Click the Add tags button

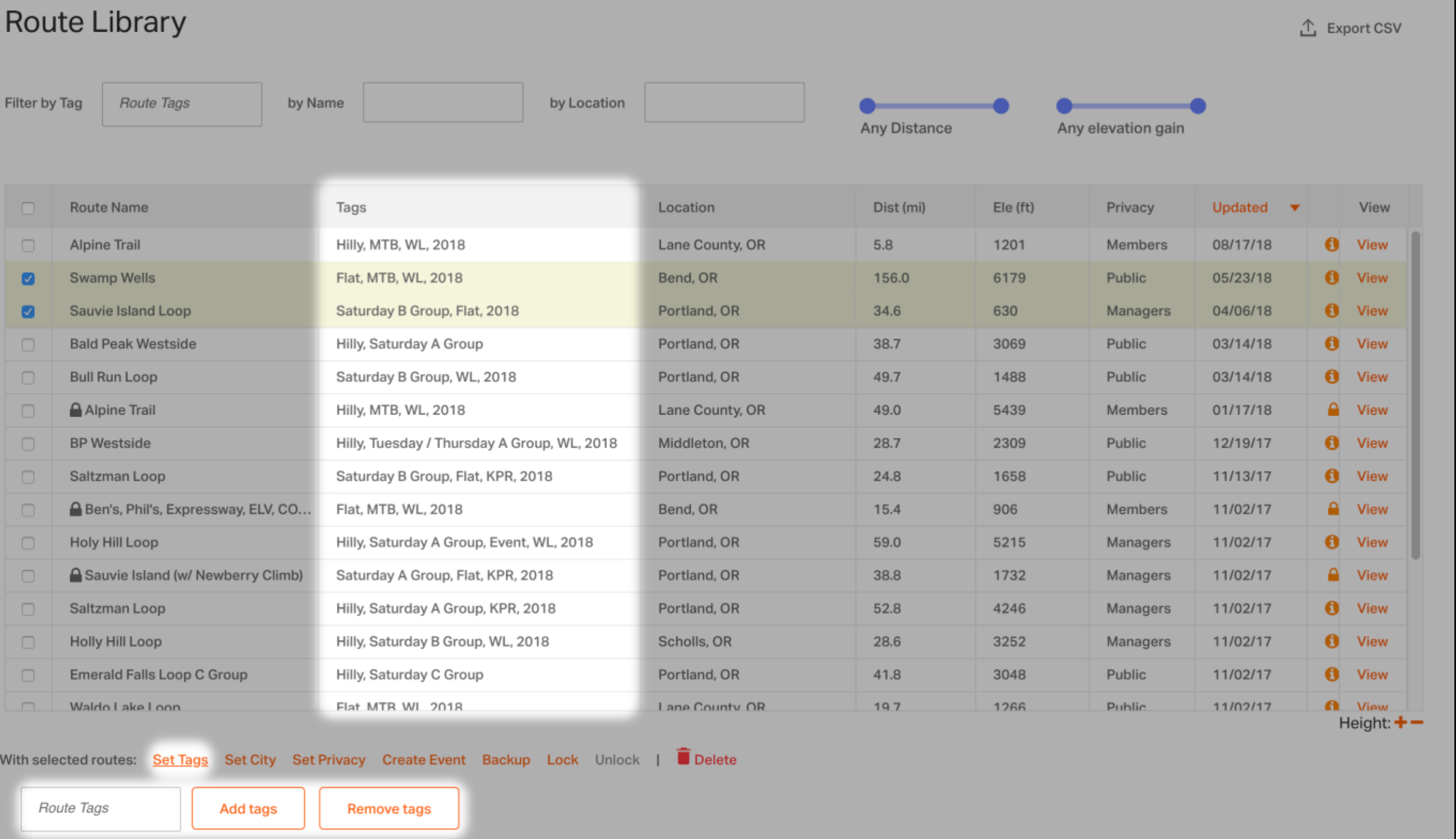(248, 808)
